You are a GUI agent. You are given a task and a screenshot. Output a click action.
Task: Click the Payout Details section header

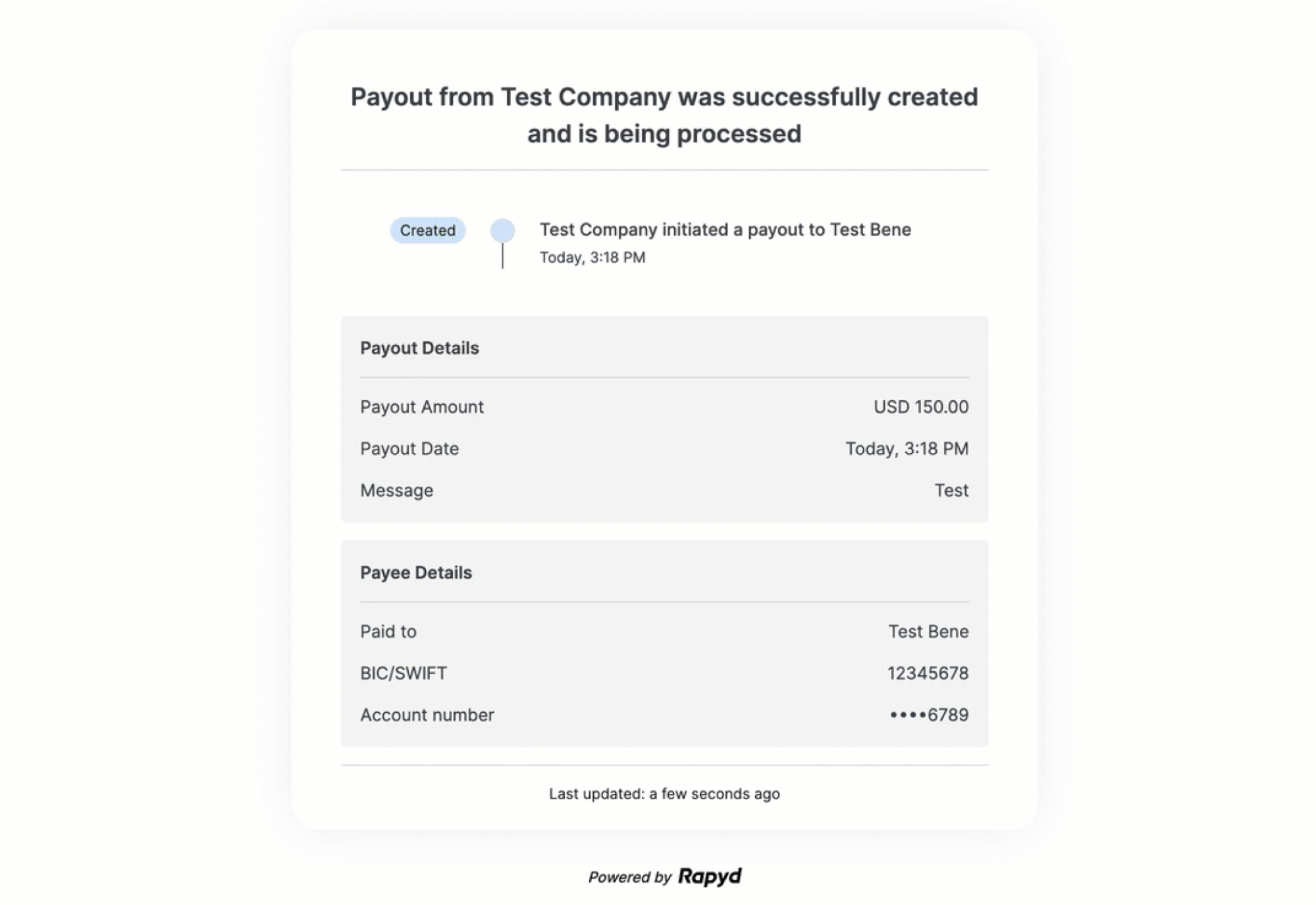(419, 348)
